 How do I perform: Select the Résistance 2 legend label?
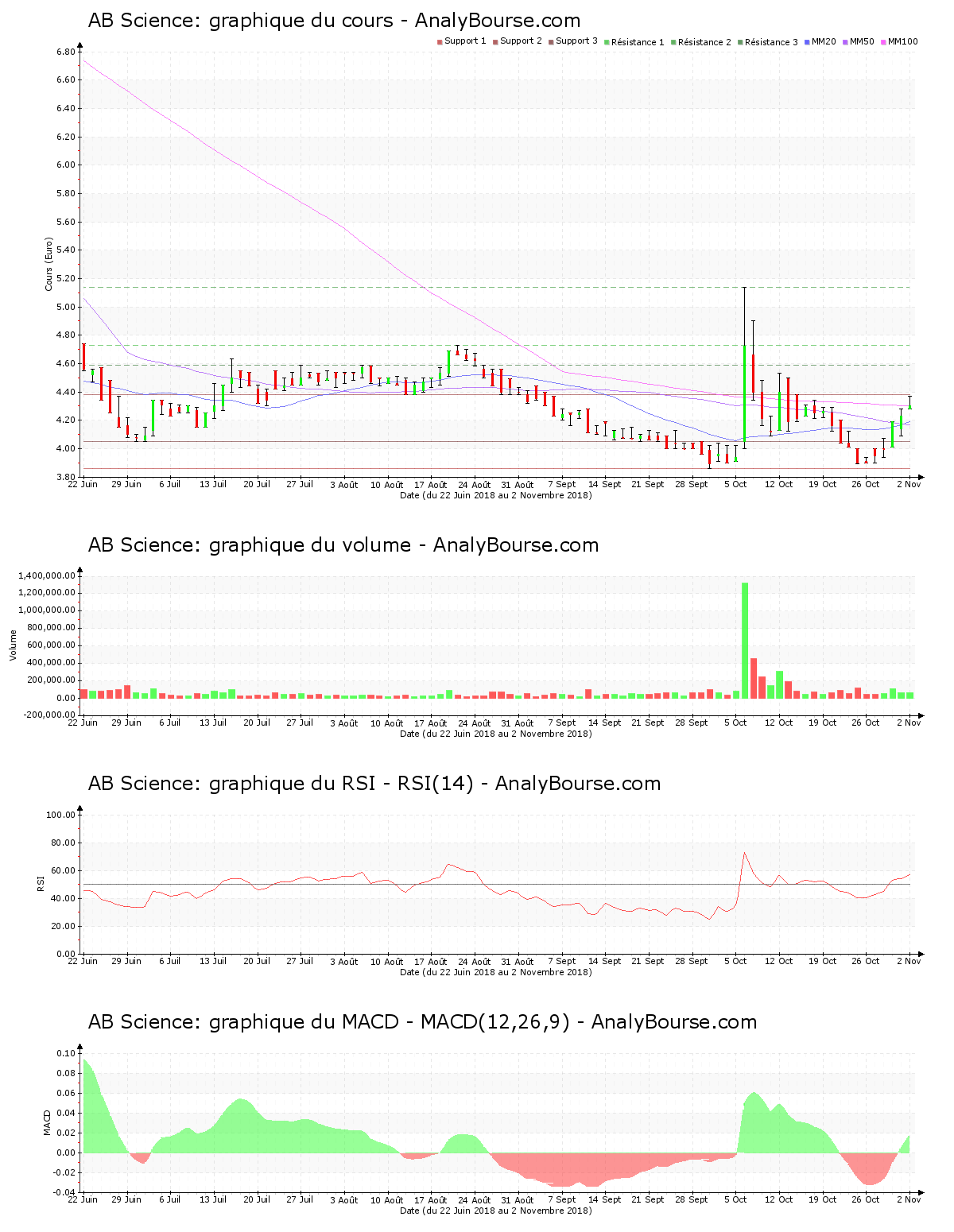click(704, 41)
